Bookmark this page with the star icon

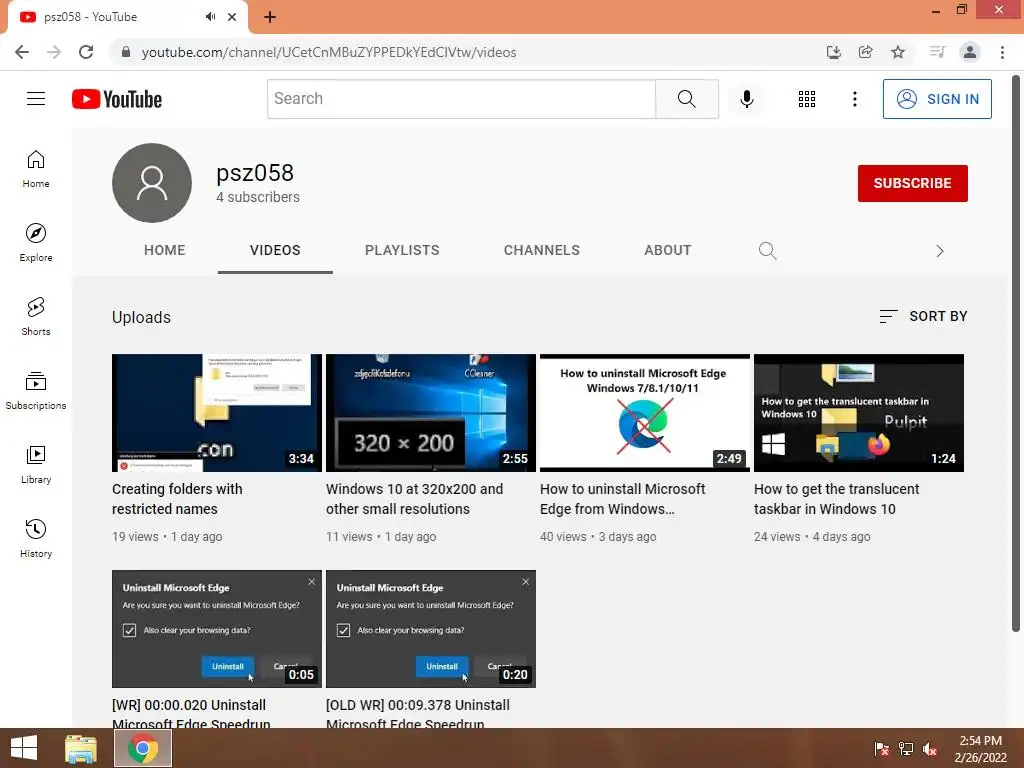point(898,52)
